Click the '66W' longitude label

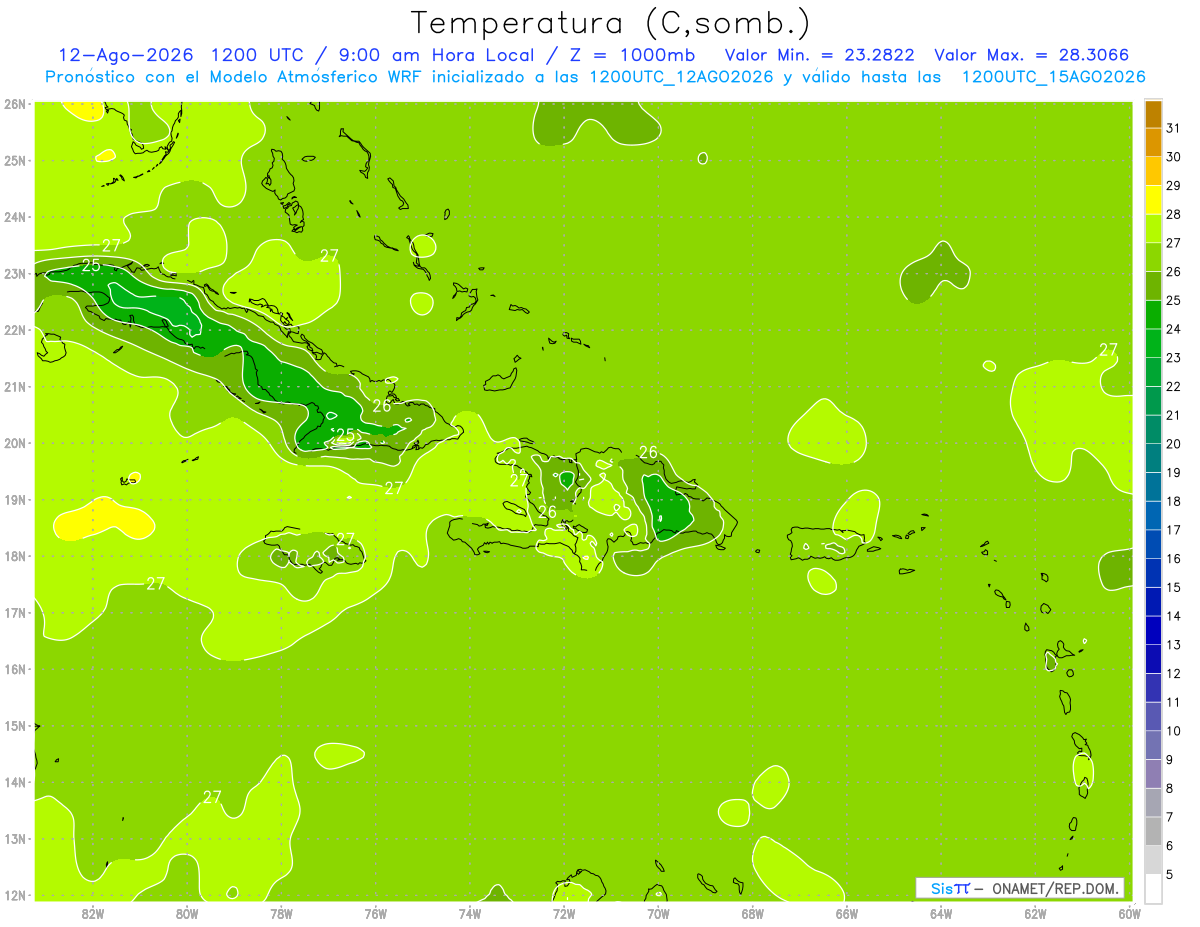tap(847, 913)
